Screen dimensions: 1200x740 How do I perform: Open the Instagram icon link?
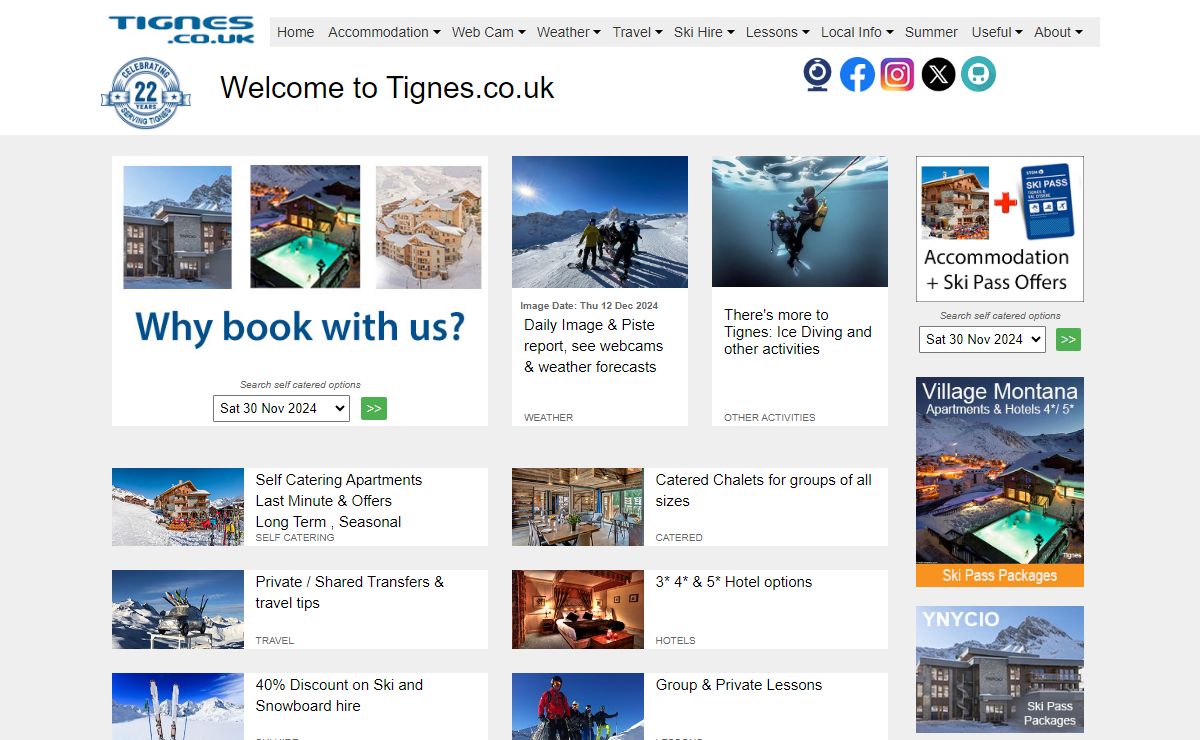[897, 75]
